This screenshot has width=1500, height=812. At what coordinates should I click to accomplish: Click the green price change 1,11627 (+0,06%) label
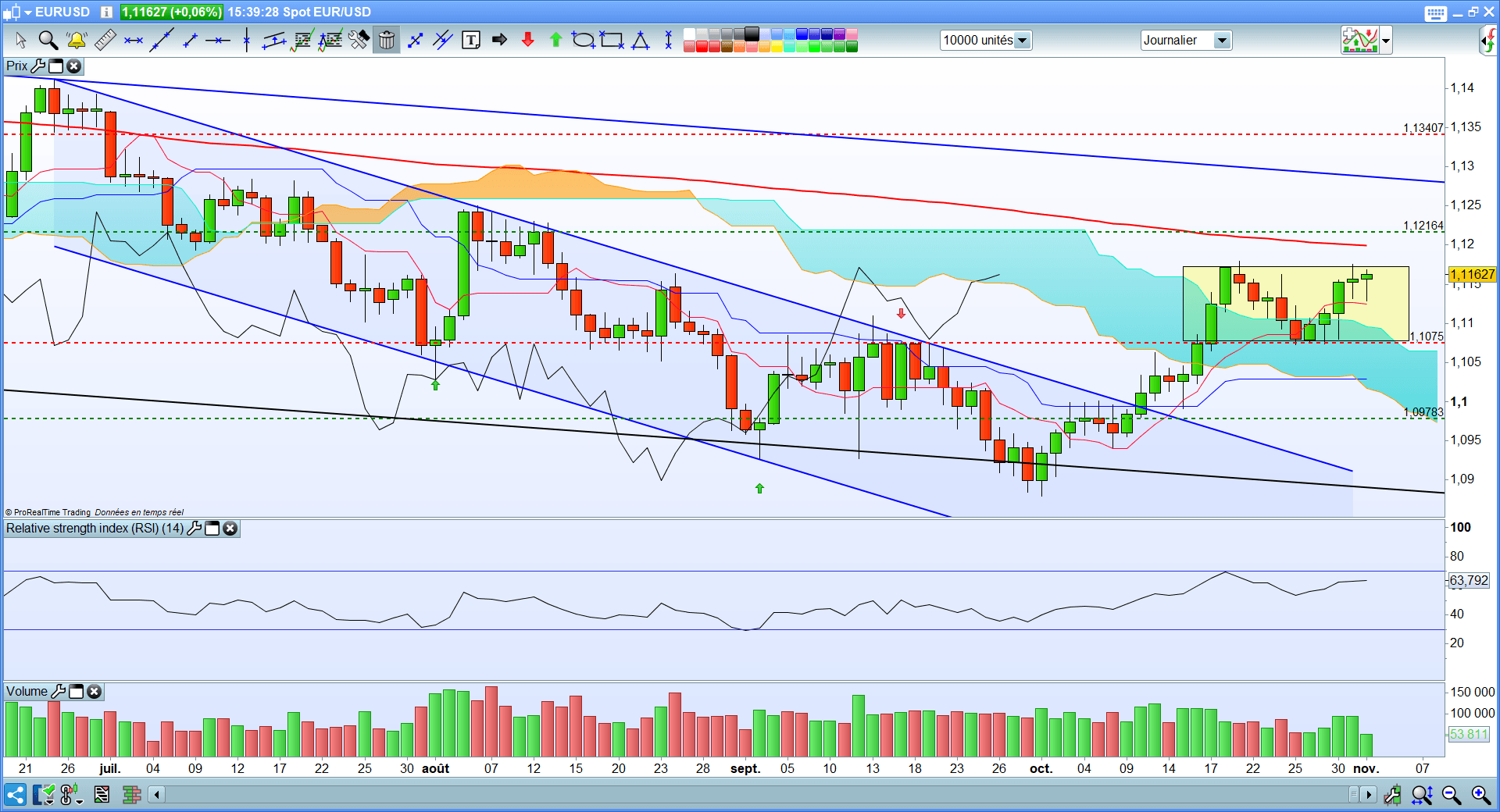click(172, 12)
